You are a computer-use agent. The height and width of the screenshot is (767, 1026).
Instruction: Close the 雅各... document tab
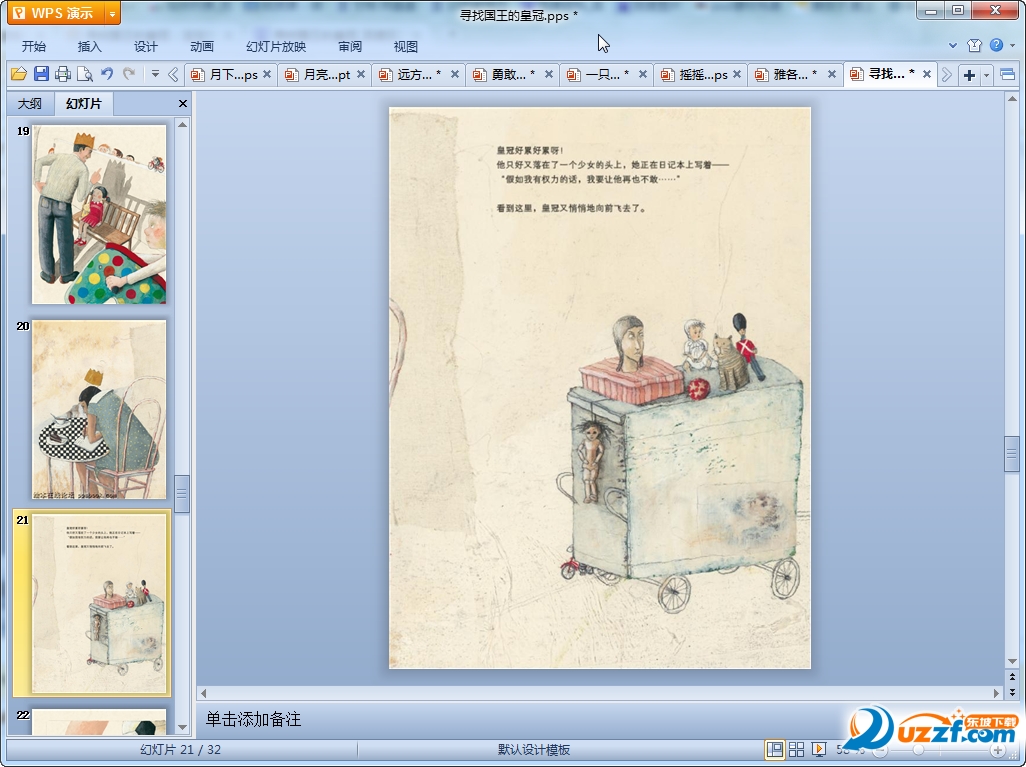click(x=832, y=75)
